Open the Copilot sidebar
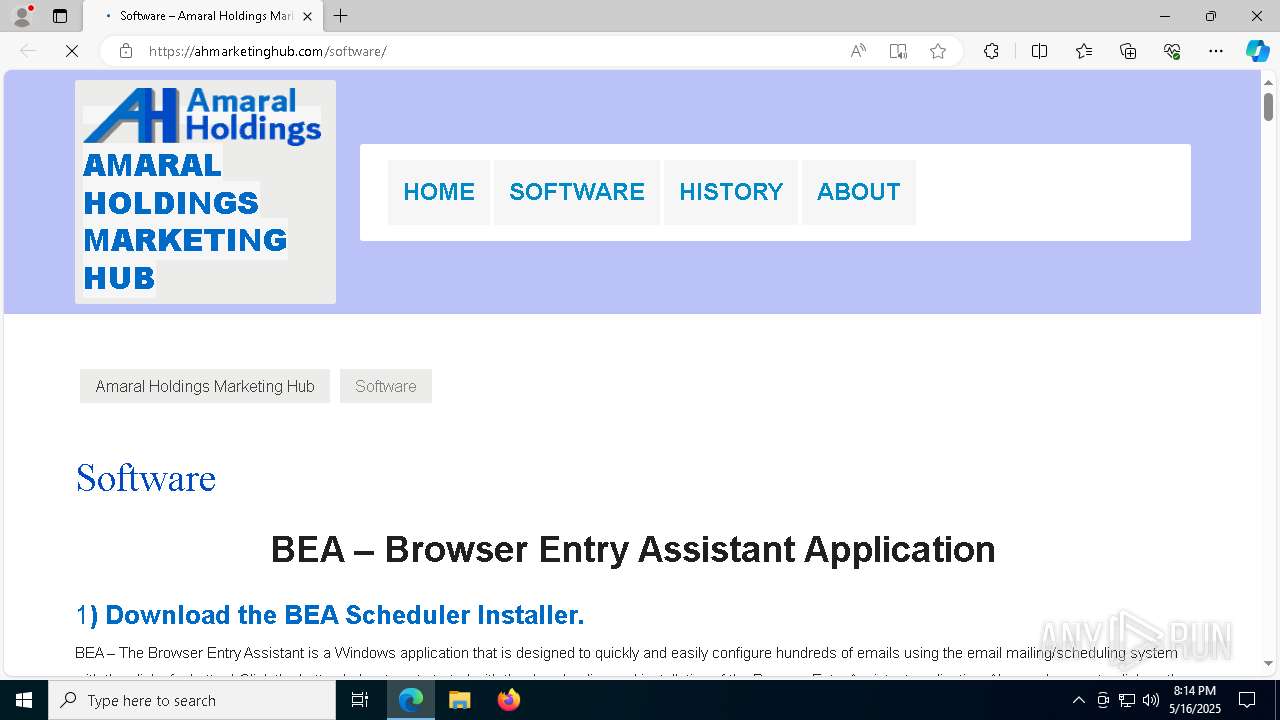Viewport: 1280px width, 720px height. [1257, 51]
